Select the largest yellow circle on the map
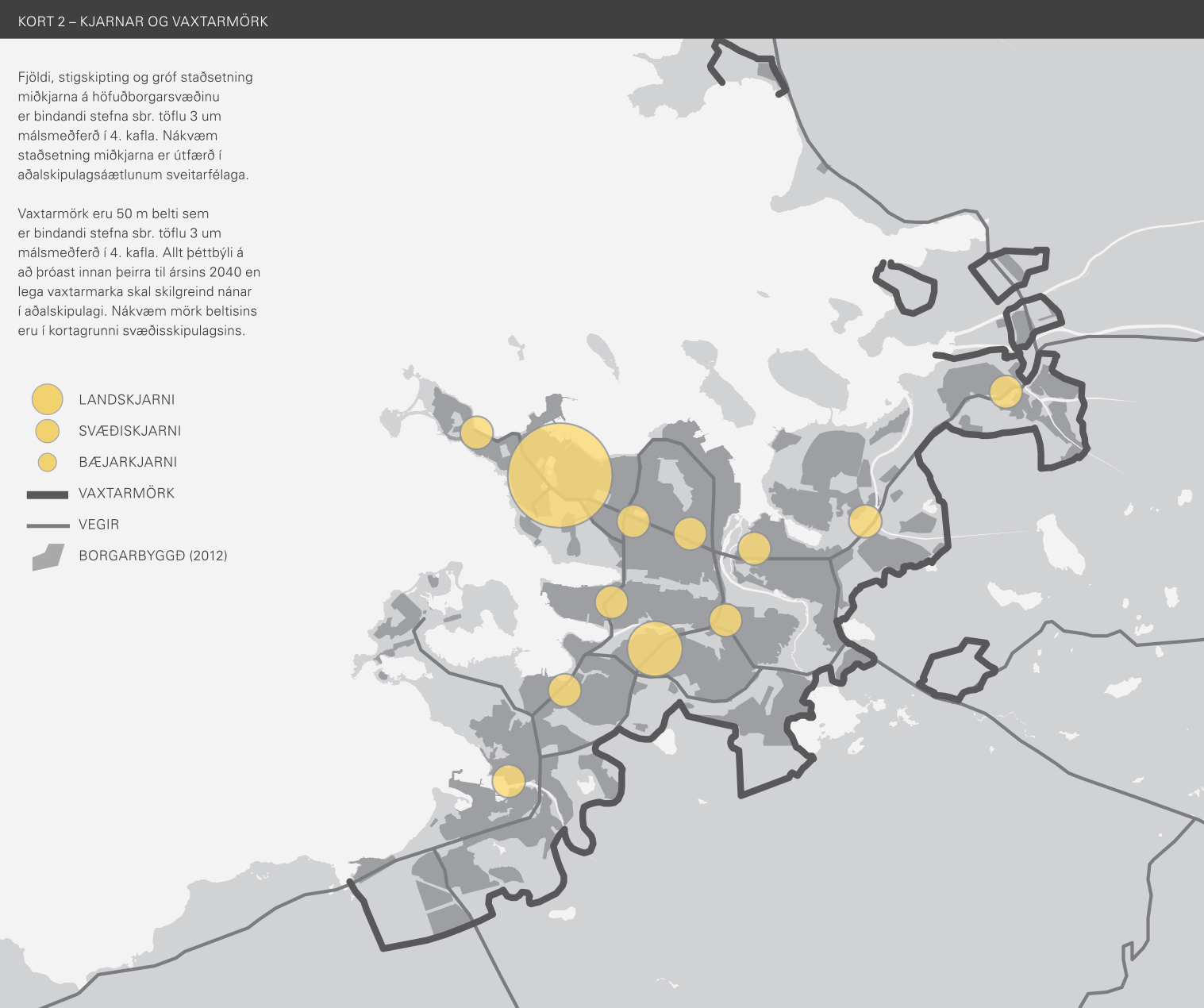This screenshot has width=1204, height=1008. pos(560,475)
